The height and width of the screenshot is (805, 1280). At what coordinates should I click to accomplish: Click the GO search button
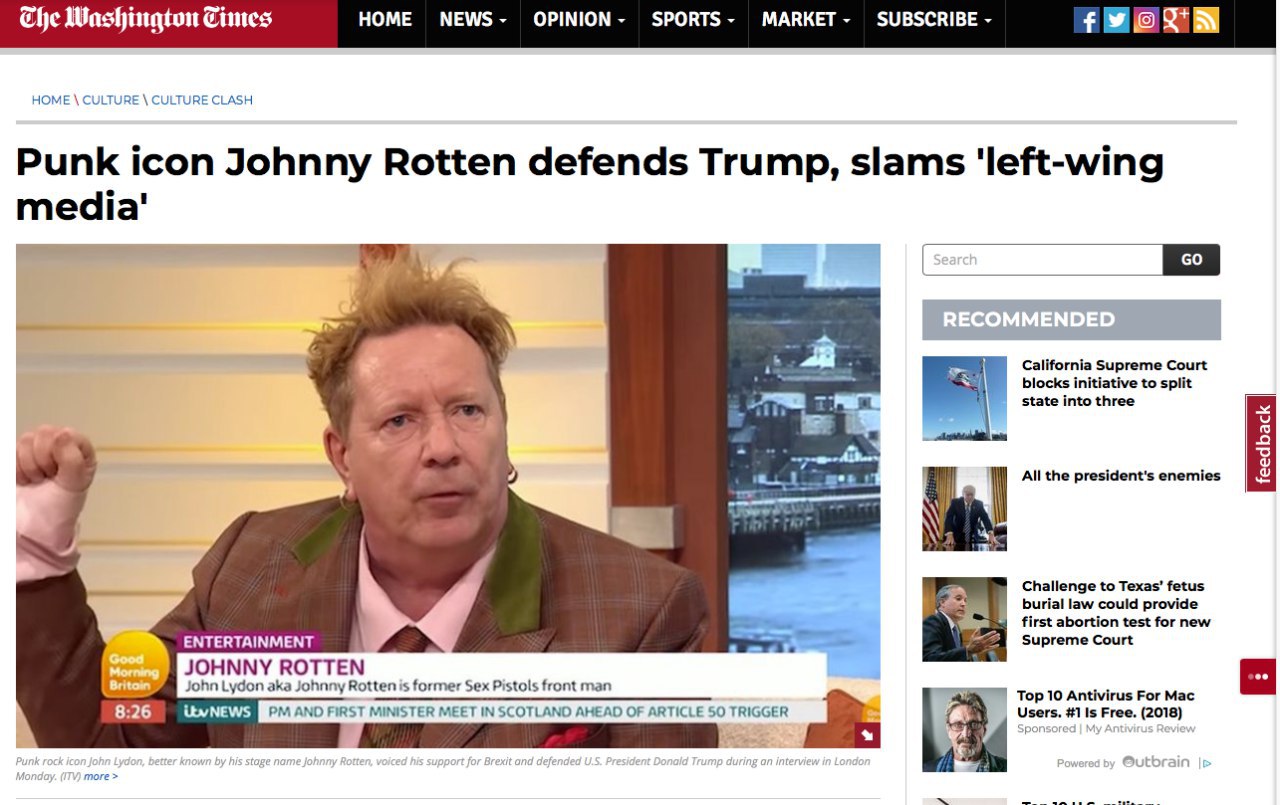pyautogui.click(x=1191, y=260)
